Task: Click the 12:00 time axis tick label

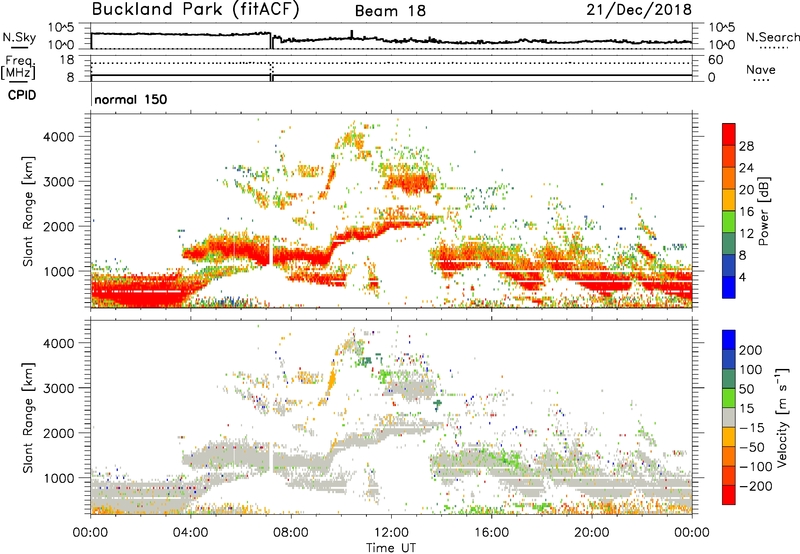Action: 391,533
